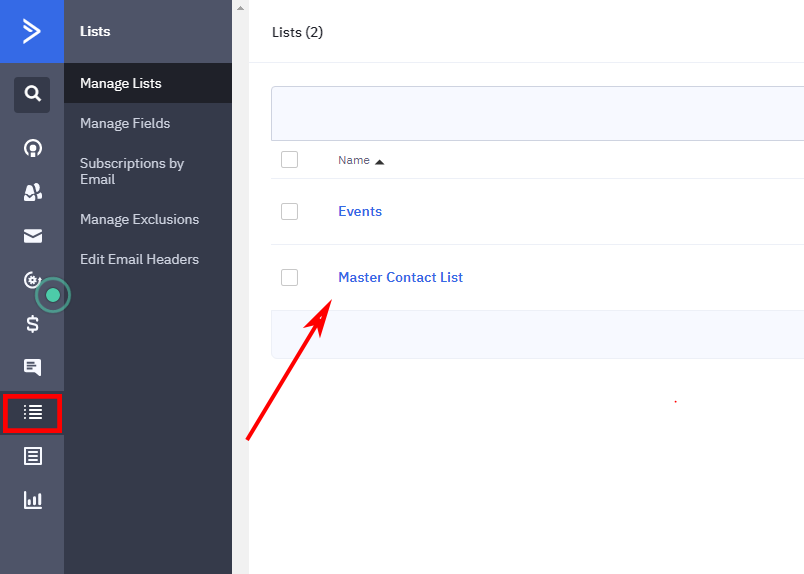This screenshot has height=574, width=804.
Task: Check the box next to Events
Action: 290,211
